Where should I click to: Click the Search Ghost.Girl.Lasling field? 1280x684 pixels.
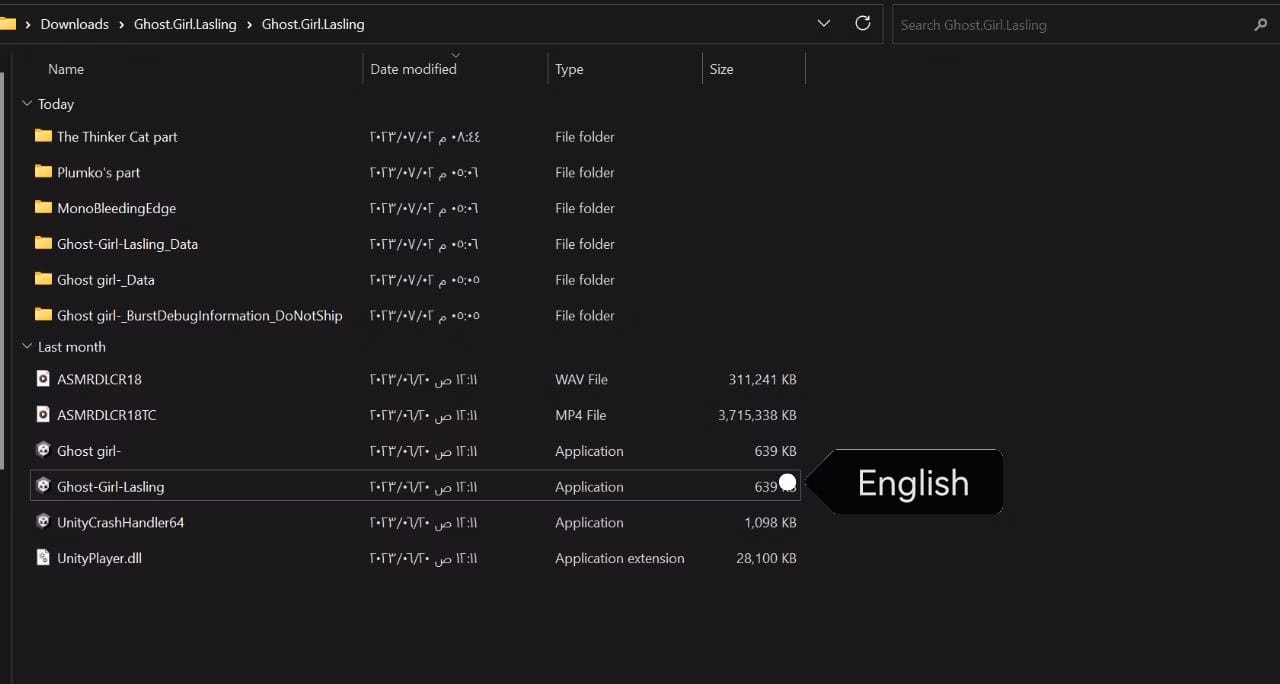[x=1070, y=25]
